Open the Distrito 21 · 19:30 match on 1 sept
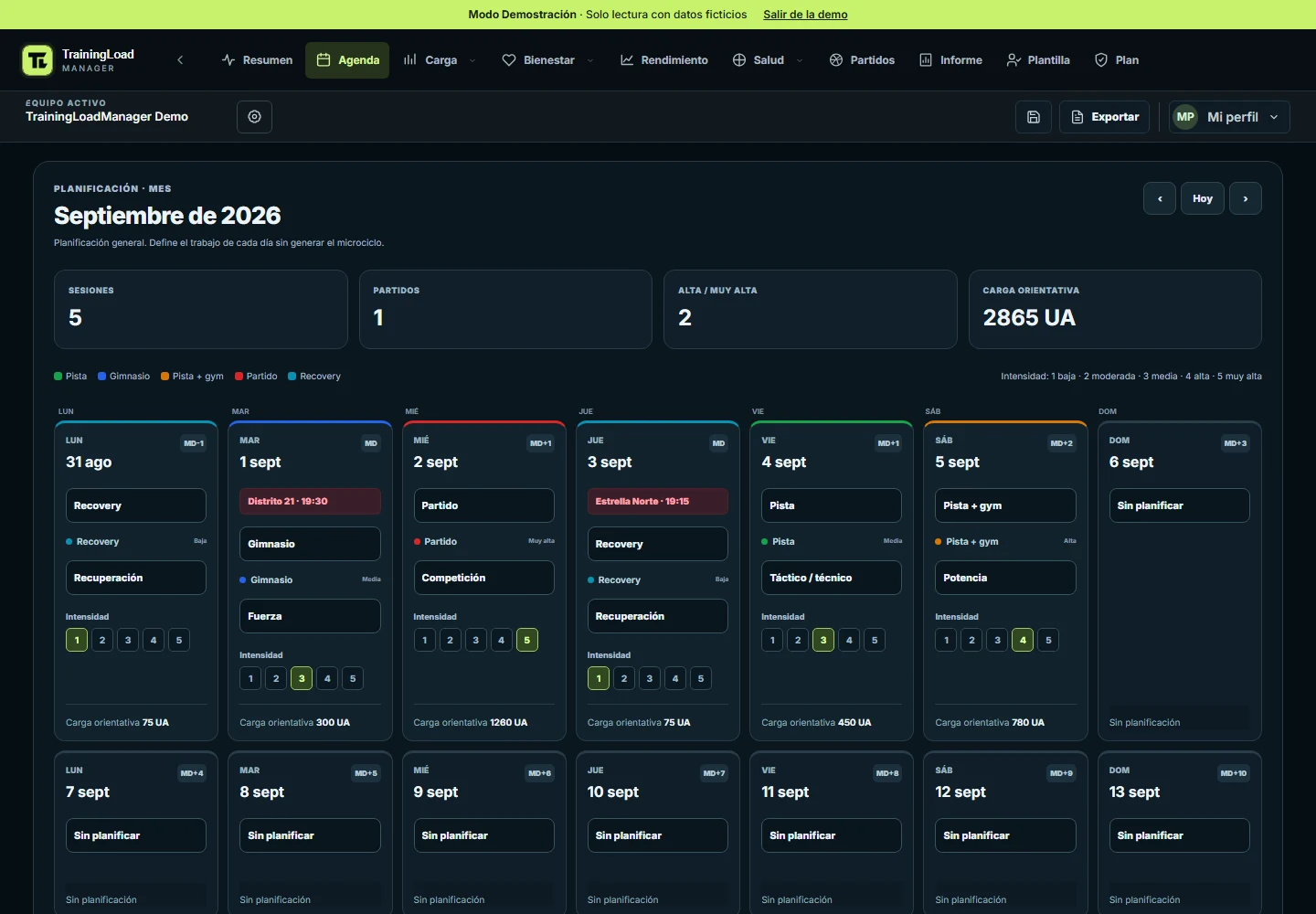The image size is (1316, 914). [310, 501]
